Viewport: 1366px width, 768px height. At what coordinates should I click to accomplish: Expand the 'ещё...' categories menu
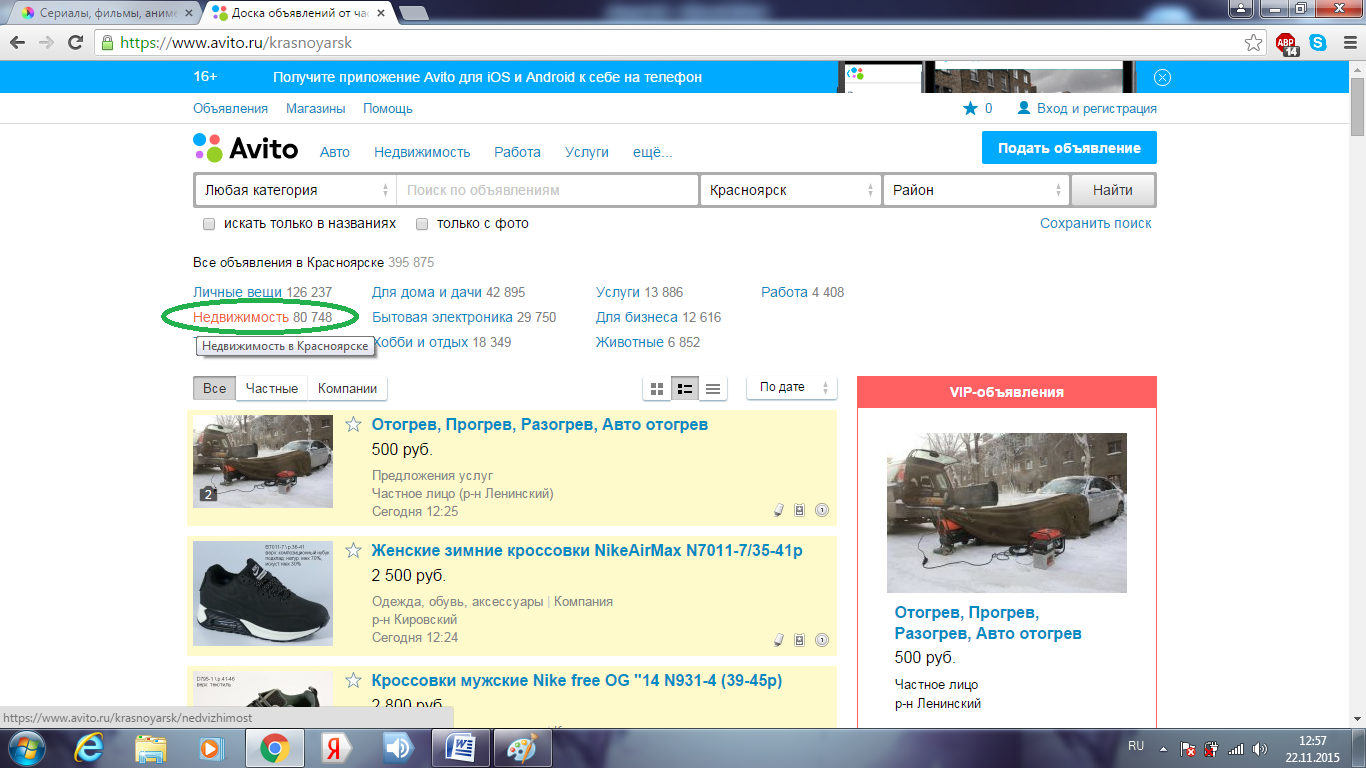[653, 152]
